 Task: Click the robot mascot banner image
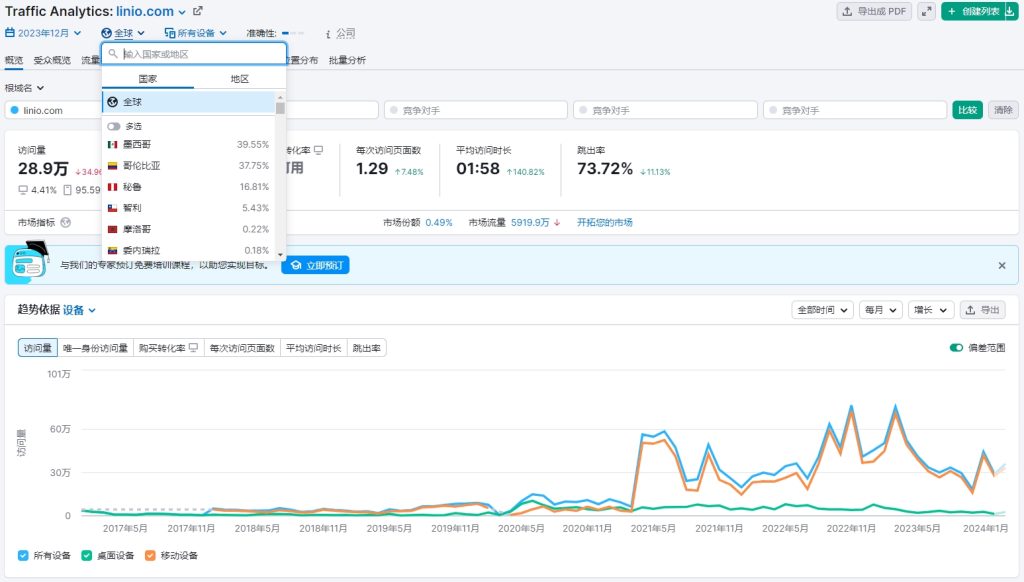[x=29, y=261]
